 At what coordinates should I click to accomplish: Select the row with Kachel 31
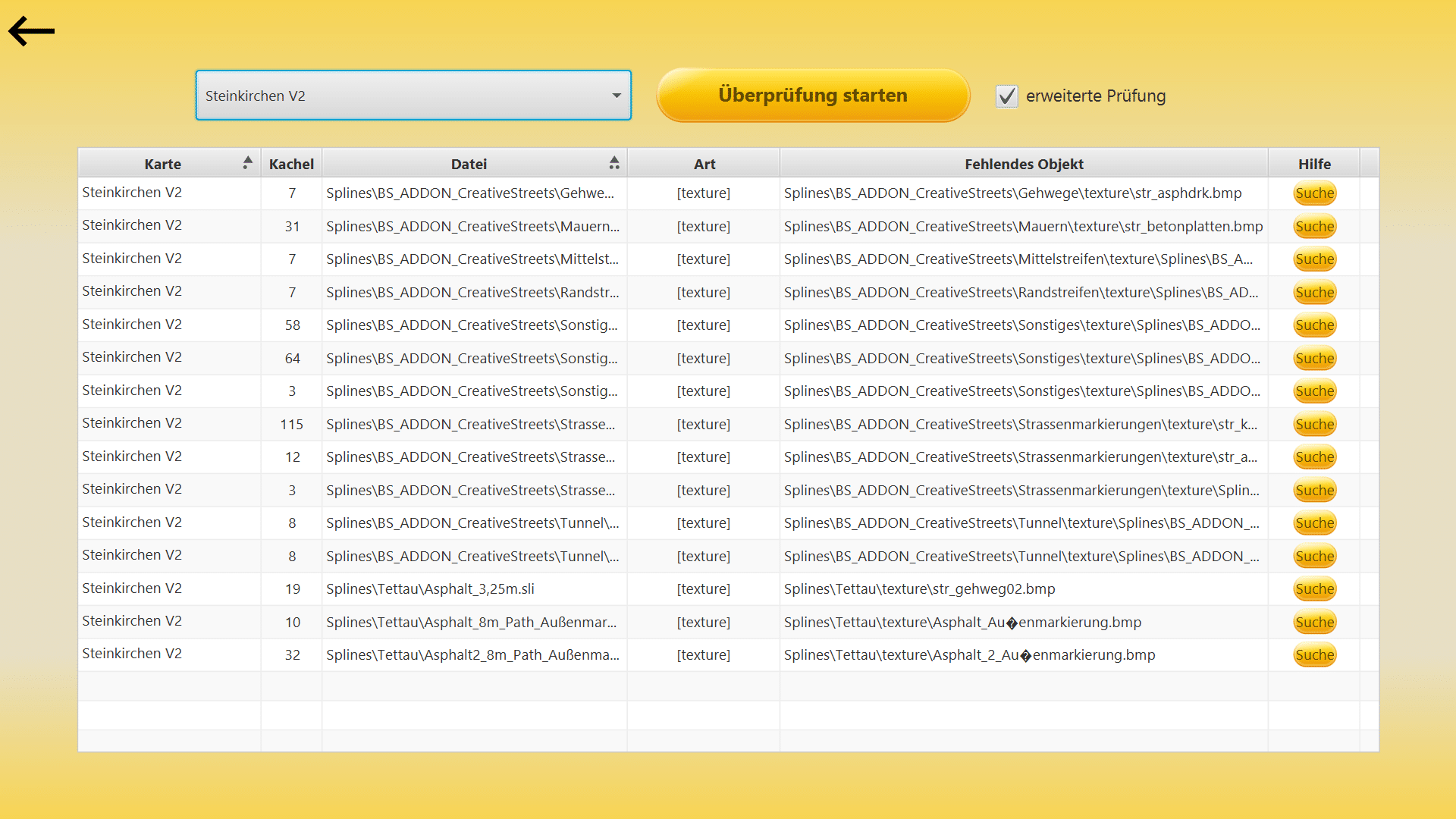click(292, 227)
